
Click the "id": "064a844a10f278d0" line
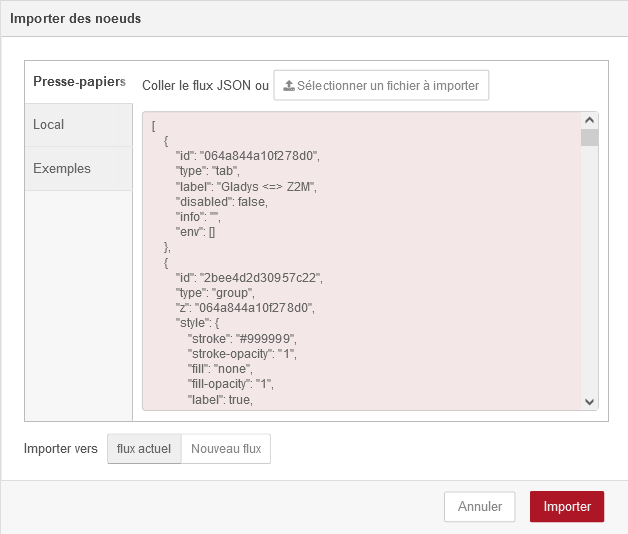pos(248,156)
